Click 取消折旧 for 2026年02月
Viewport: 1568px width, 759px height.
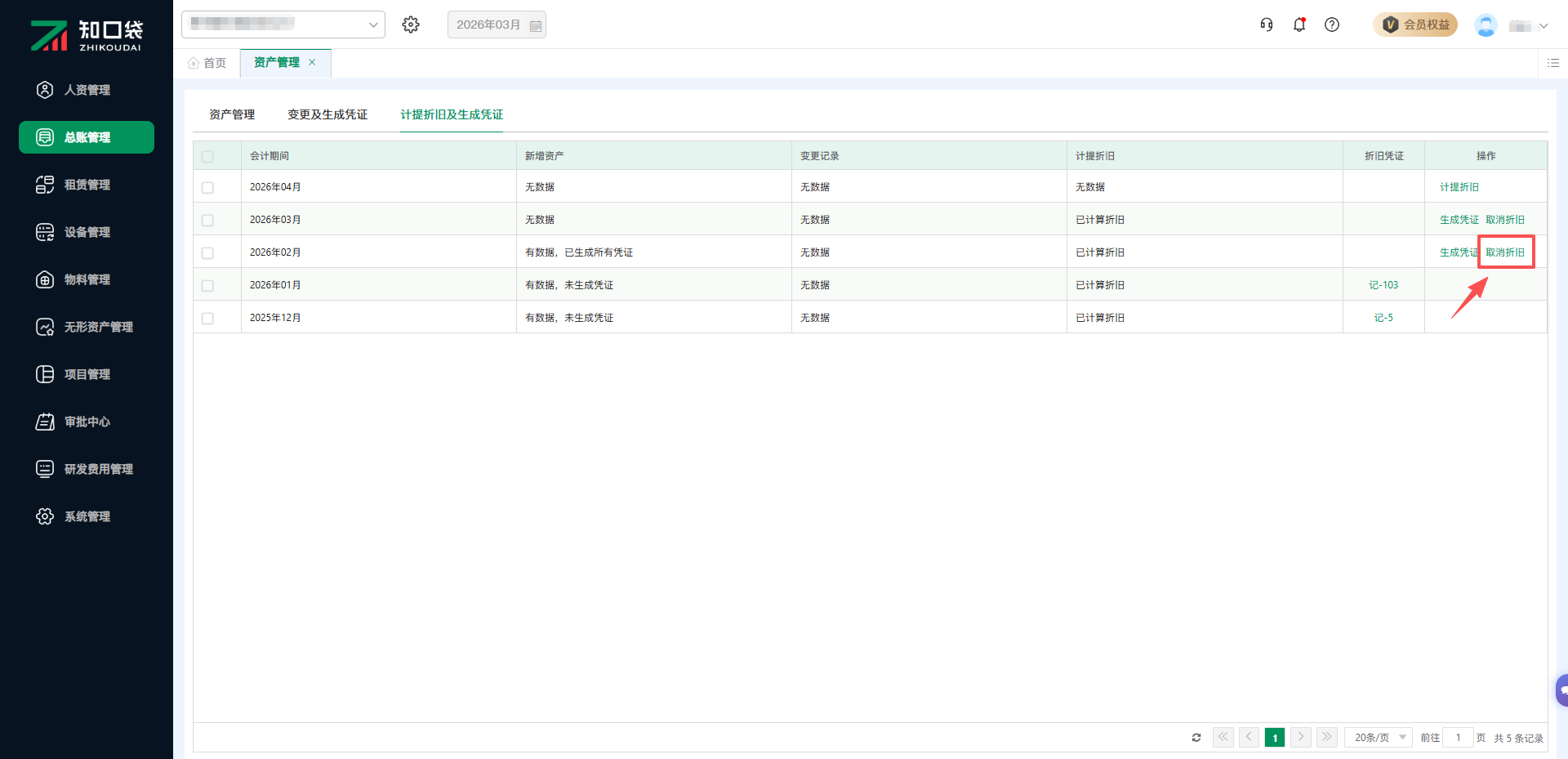pyautogui.click(x=1505, y=252)
